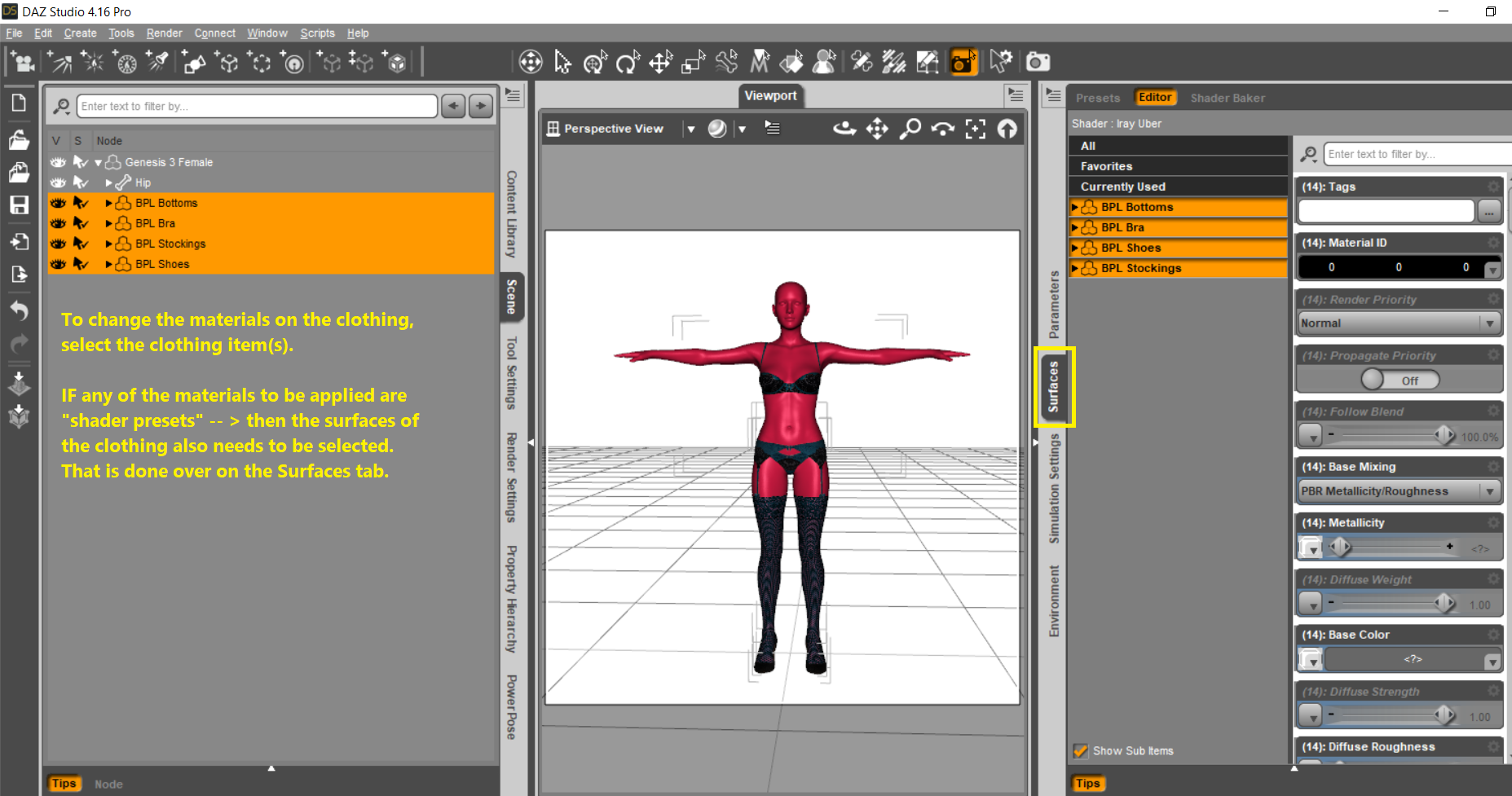Image resolution: width=1512 pixels, height=796 pixels.
Task: Click the Render camera icon
Action: click(1038, 62)
